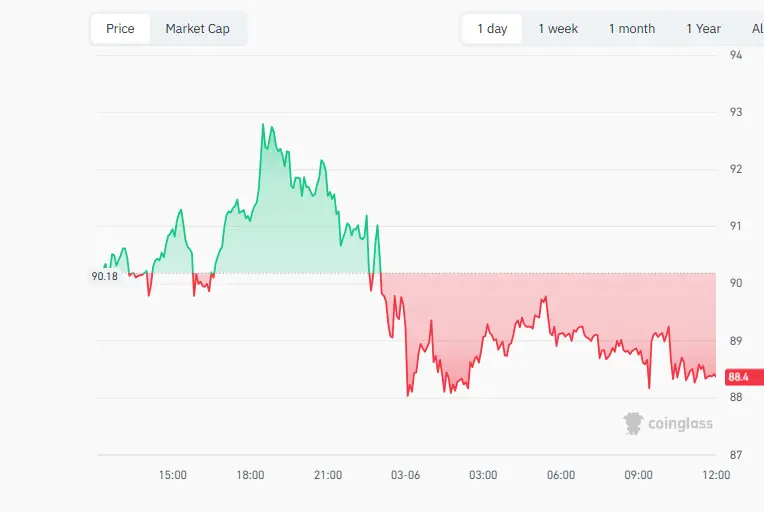Switch to the Price tab

point(120,29)
